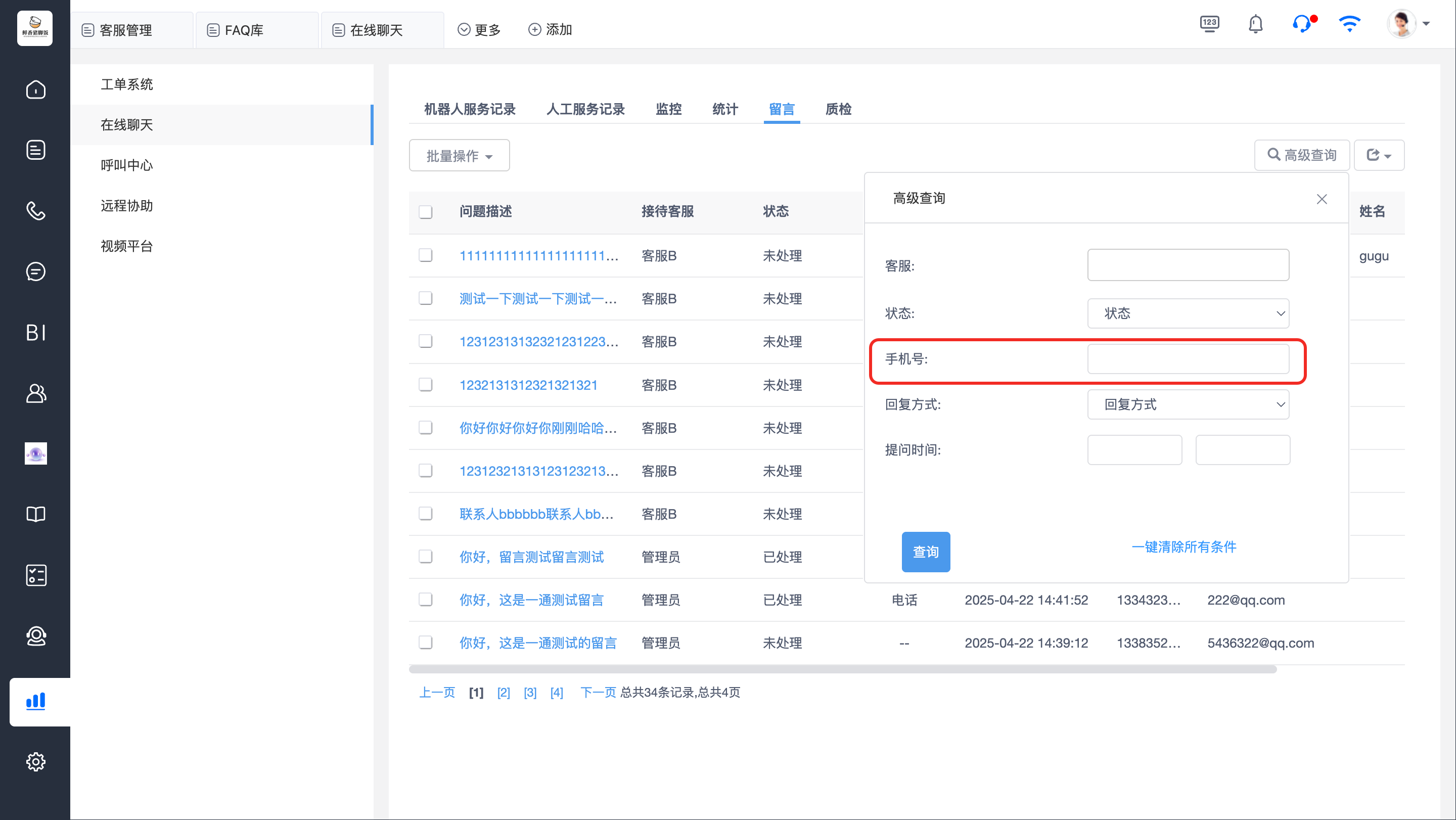Select 呼叫中心 in left menu
Viewport: 1456px width, 820px height.
point(126,165)
